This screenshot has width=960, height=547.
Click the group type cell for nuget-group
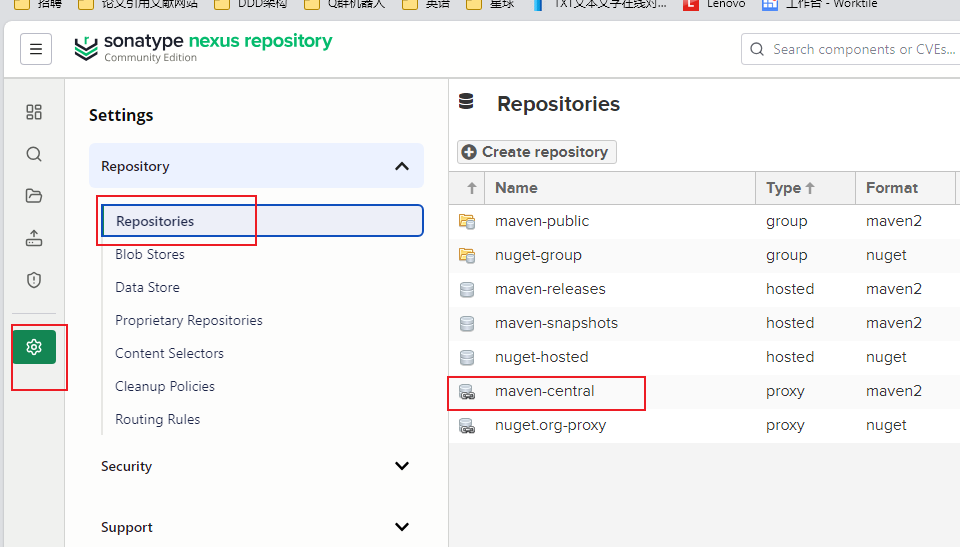pos(786,255)
